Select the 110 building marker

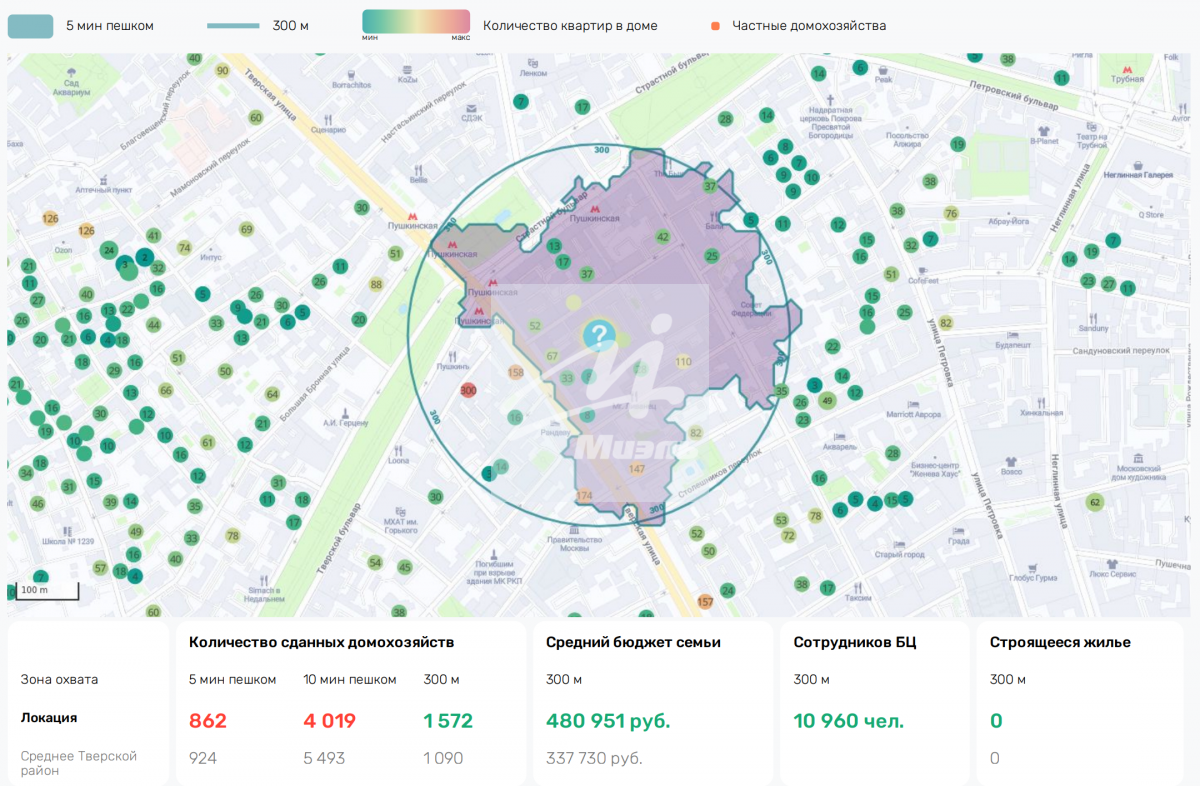[x=683, y=362]
